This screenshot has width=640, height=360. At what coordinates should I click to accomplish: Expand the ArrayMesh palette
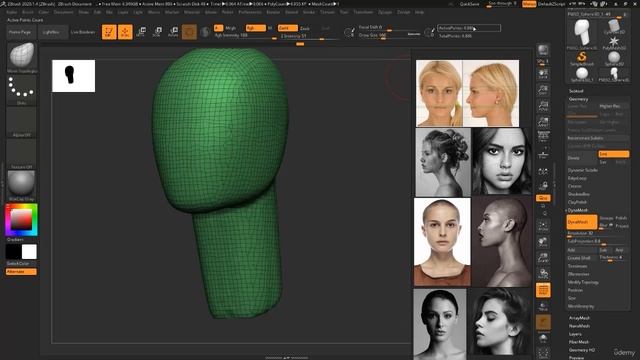pos(579,318)
